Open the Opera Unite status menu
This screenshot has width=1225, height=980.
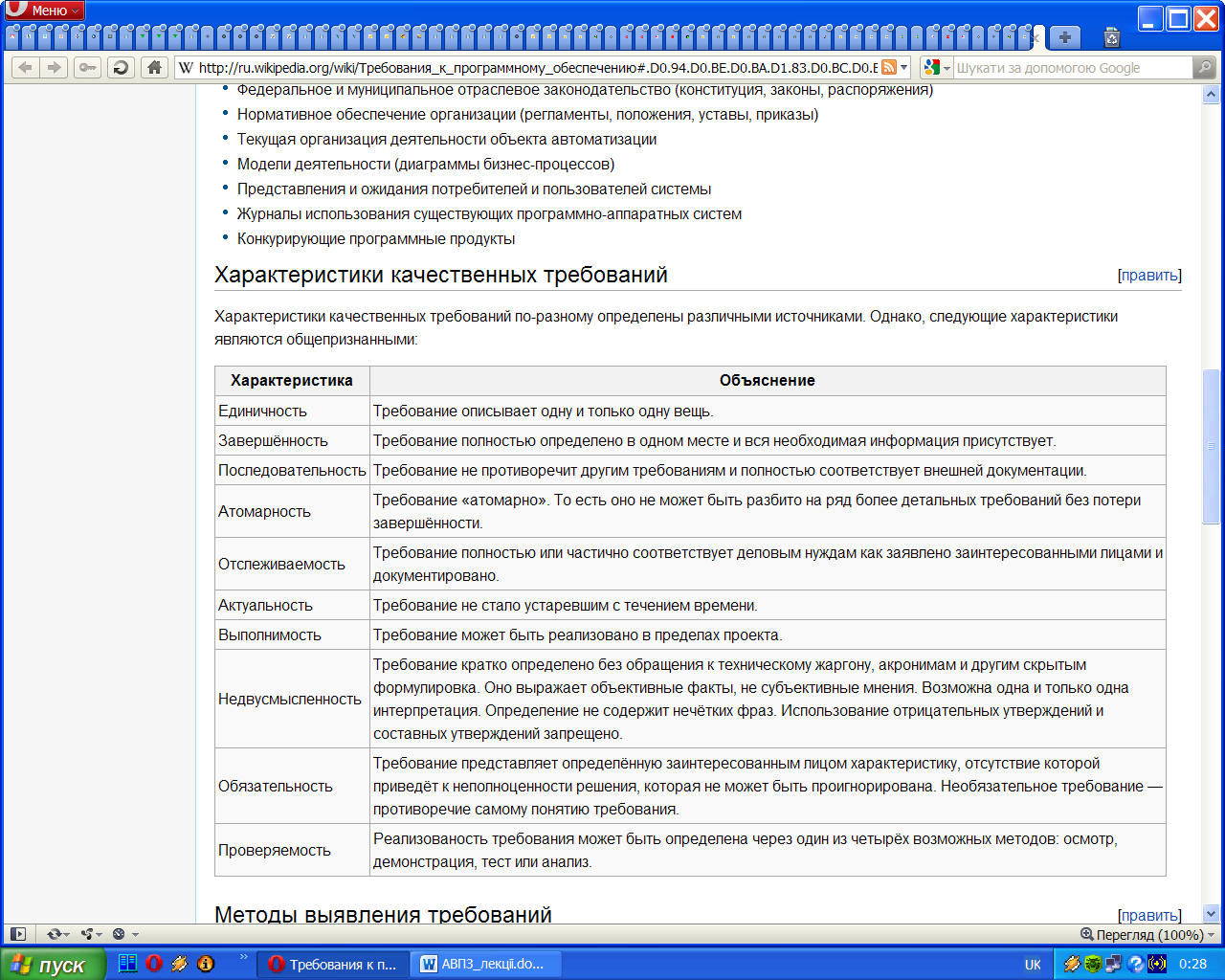click(92, 934)
